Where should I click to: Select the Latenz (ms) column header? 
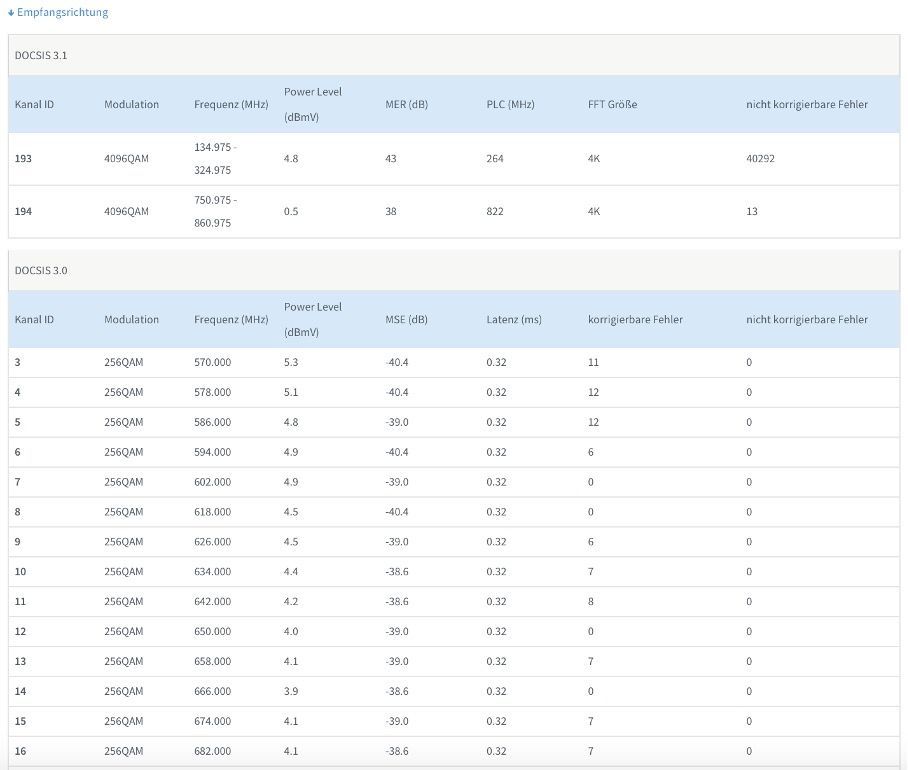pos(513,319)
